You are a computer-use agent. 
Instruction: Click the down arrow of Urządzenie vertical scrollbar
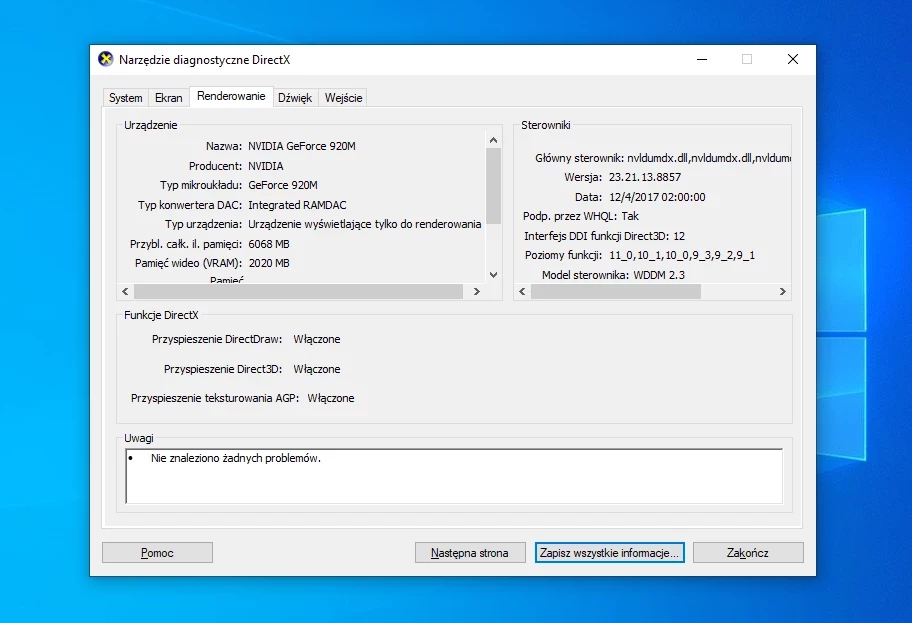click(x=493, y=274)
